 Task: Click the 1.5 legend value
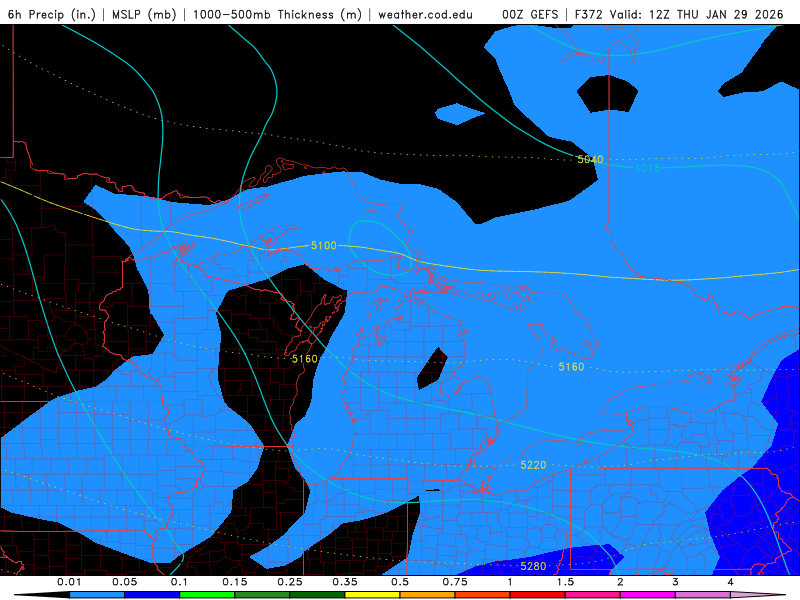[565, 582]
